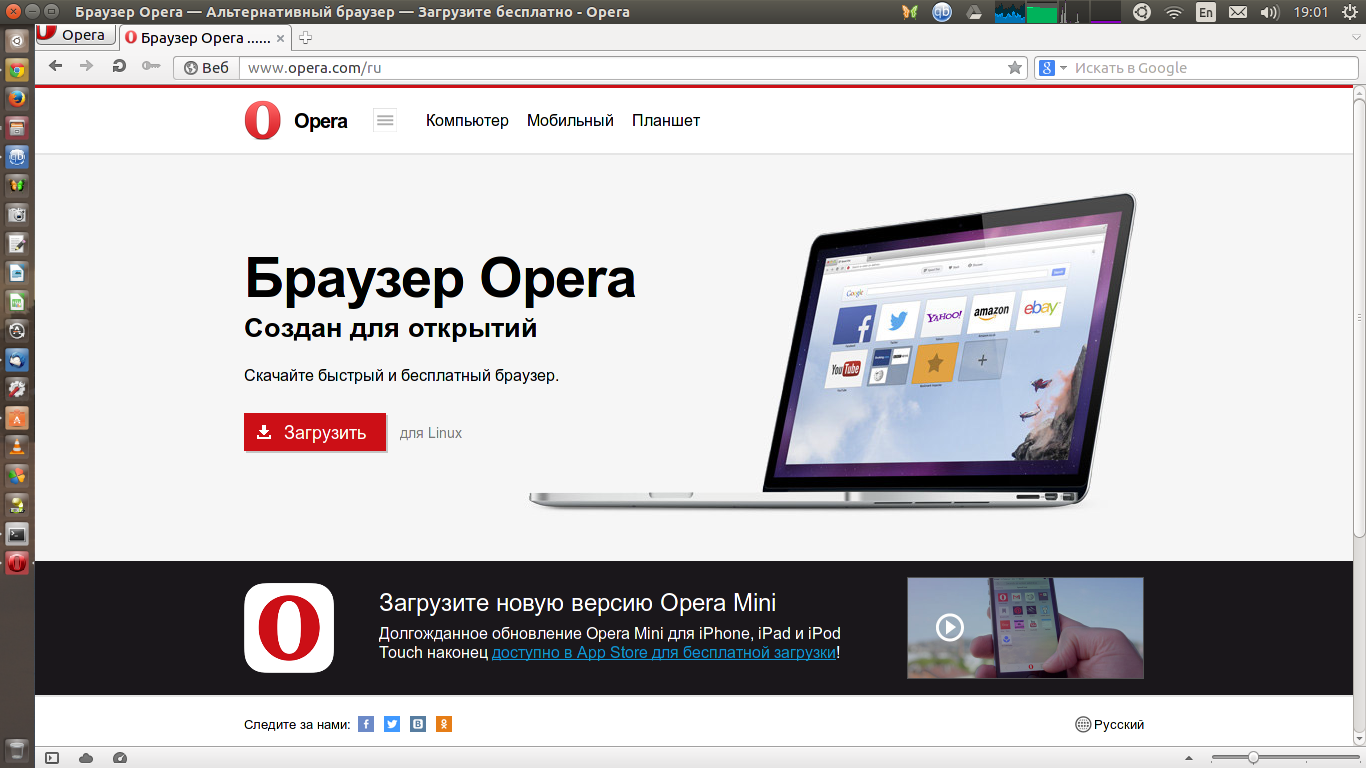This screenshot has height=768, width=1366.
Task: Click the Opera Turbo speedometer icon
Action: coord(120,758)
